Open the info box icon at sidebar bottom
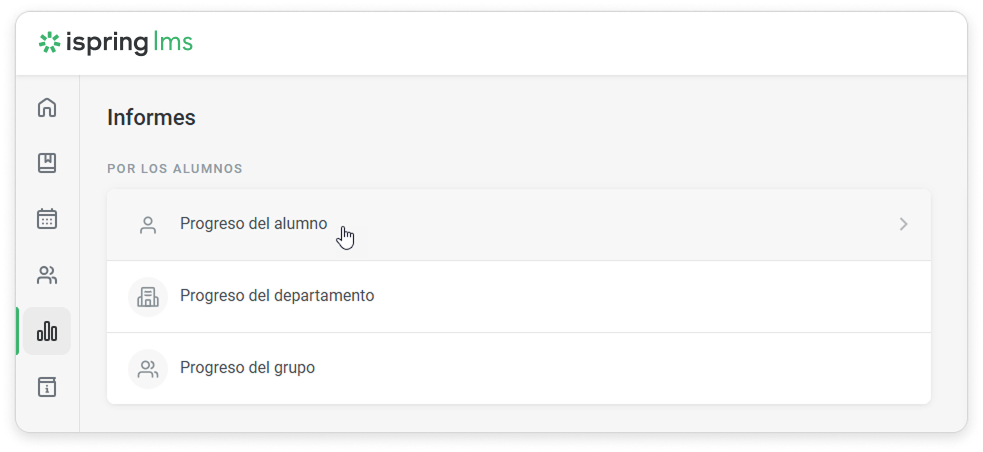Image resolution: width=983 pixels, height=452 pixels. 47,387
